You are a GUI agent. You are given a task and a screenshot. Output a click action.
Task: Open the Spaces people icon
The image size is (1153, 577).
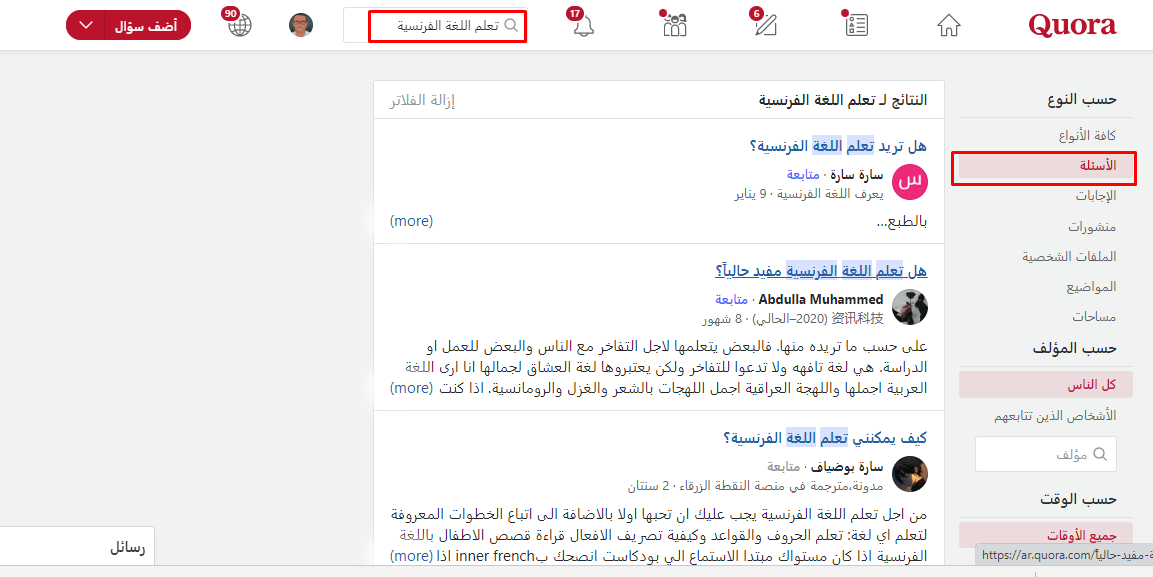pyautogui.click(x=675, y=26)
